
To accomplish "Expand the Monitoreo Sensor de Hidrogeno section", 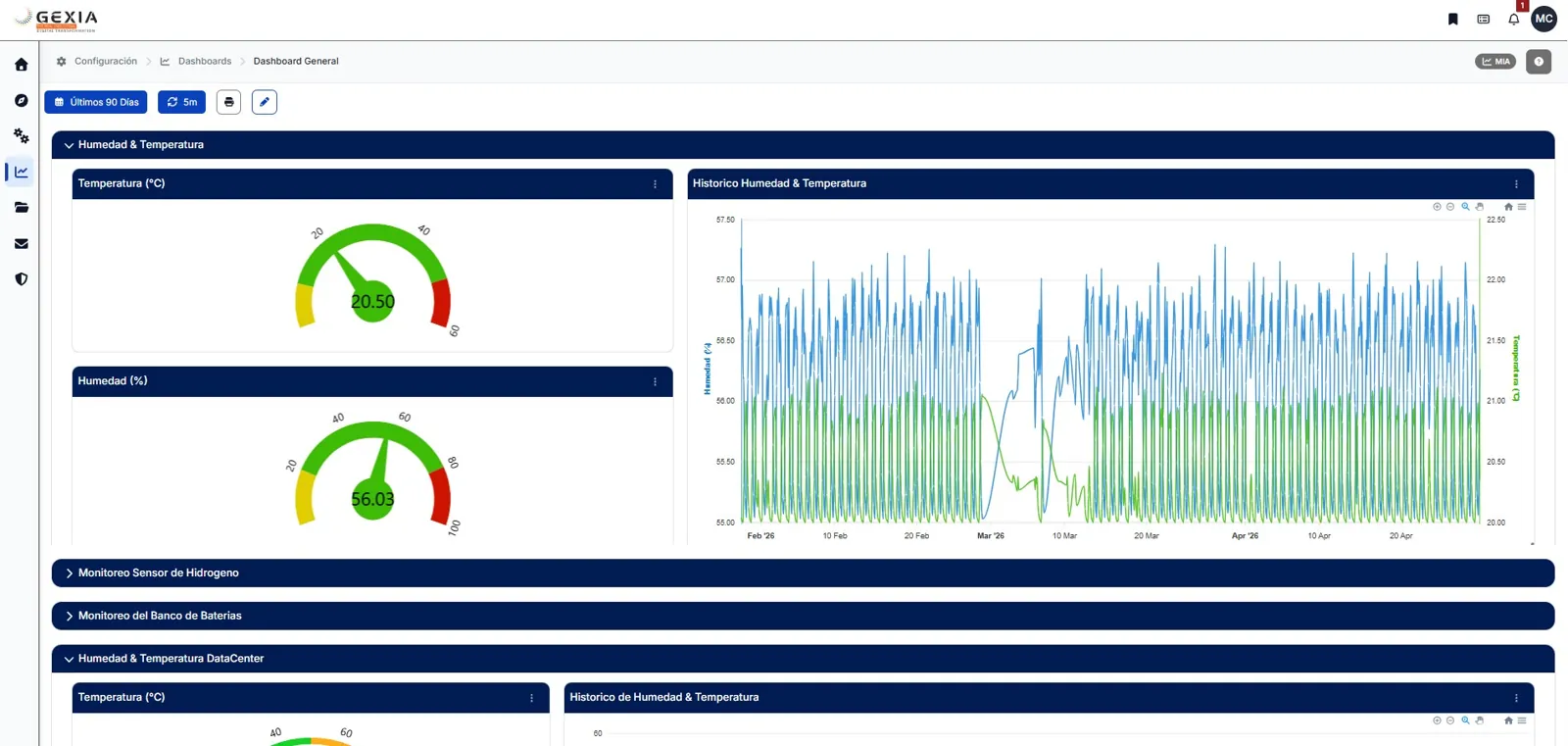I will pos(803,573).
